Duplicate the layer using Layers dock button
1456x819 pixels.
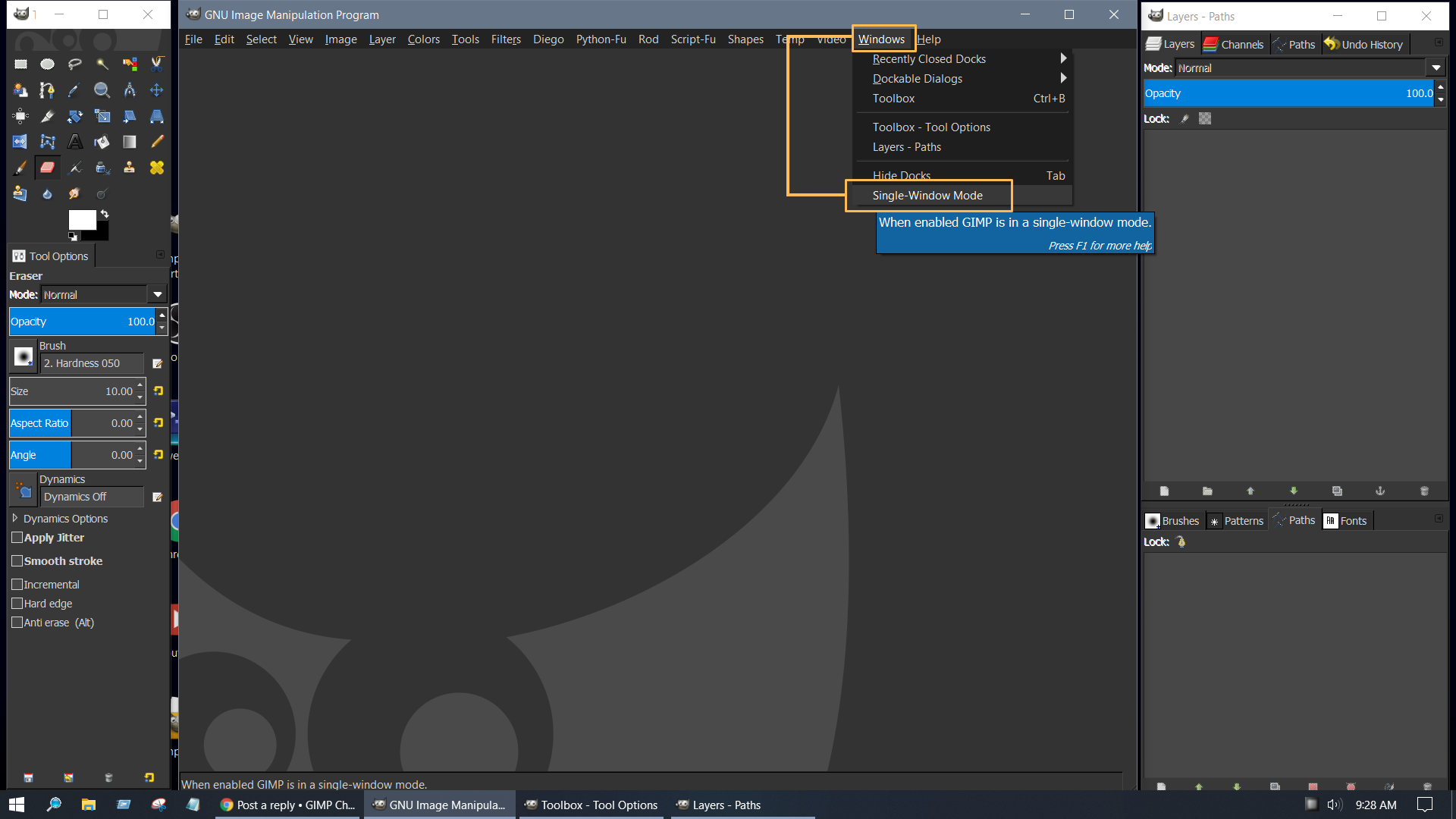pos(1337,491)
